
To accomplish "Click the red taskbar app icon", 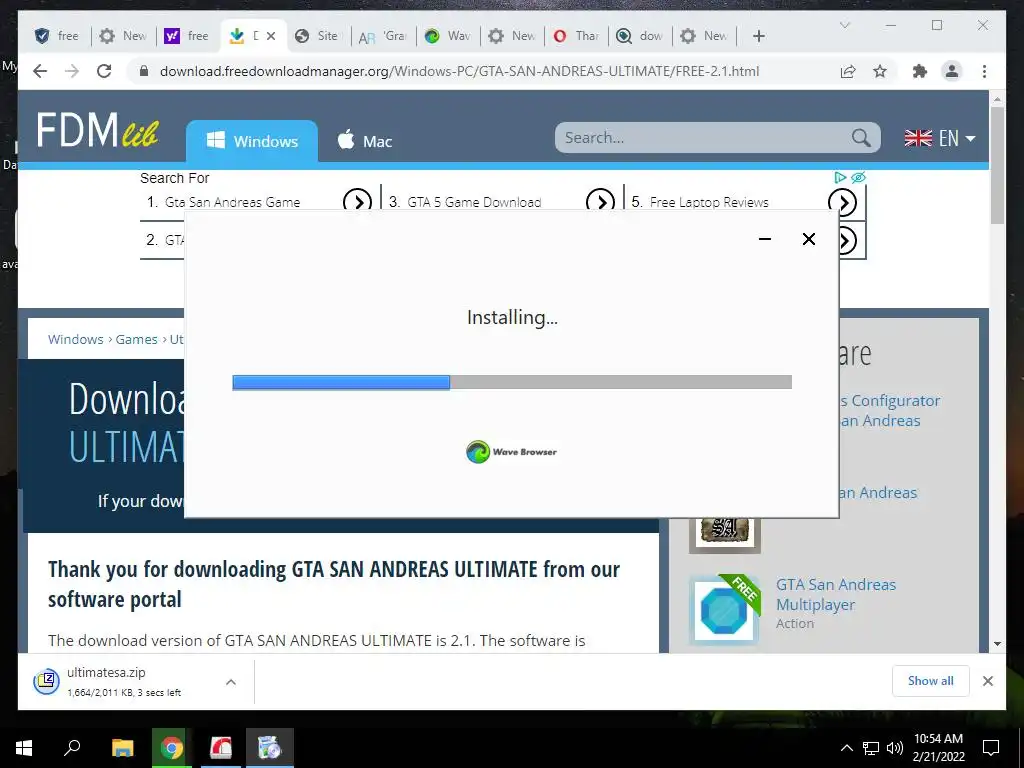I will (x=221, y=748).
